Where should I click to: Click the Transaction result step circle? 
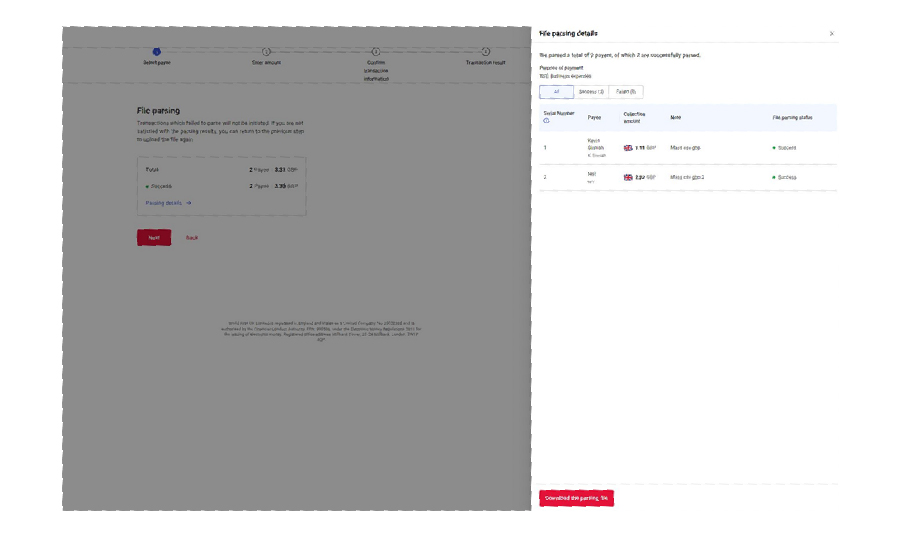coord(485,51)
